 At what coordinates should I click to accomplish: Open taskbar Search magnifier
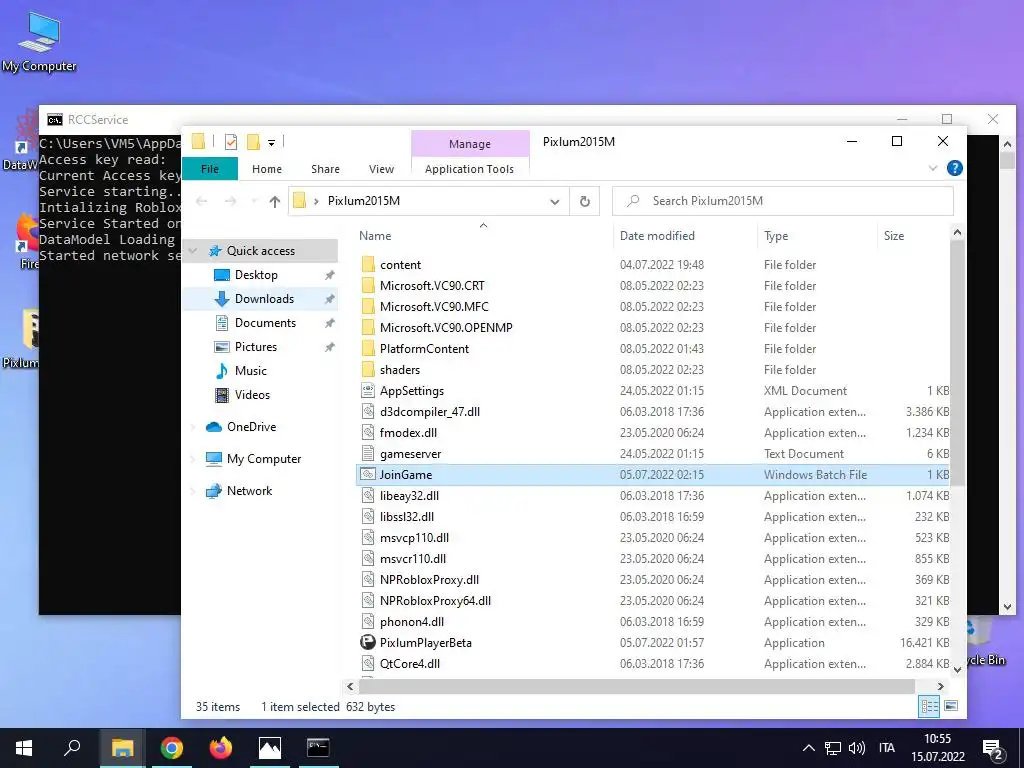pos(72,748)
